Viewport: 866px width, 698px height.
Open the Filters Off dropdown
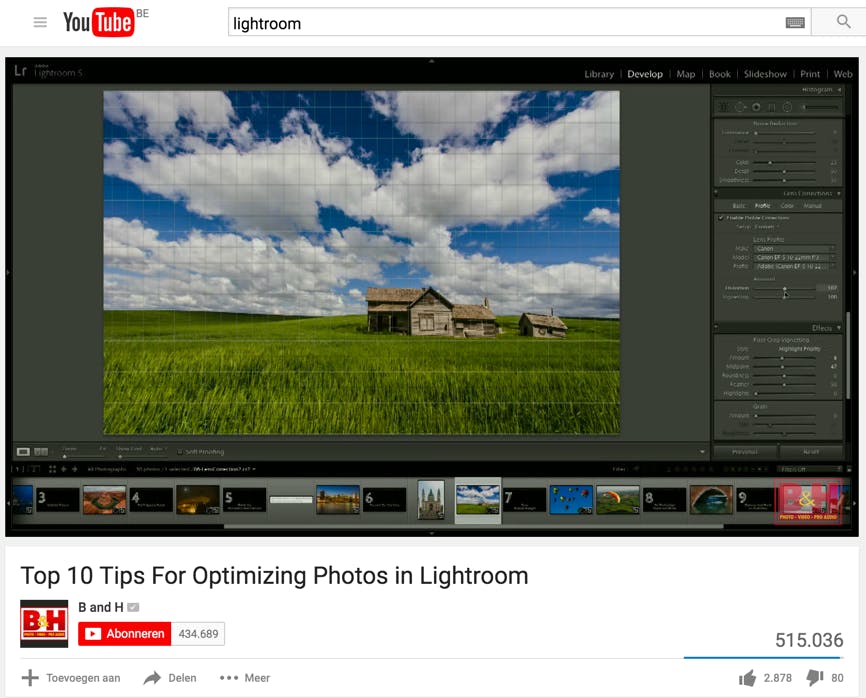pyautogui.click(x=811, y=469)
